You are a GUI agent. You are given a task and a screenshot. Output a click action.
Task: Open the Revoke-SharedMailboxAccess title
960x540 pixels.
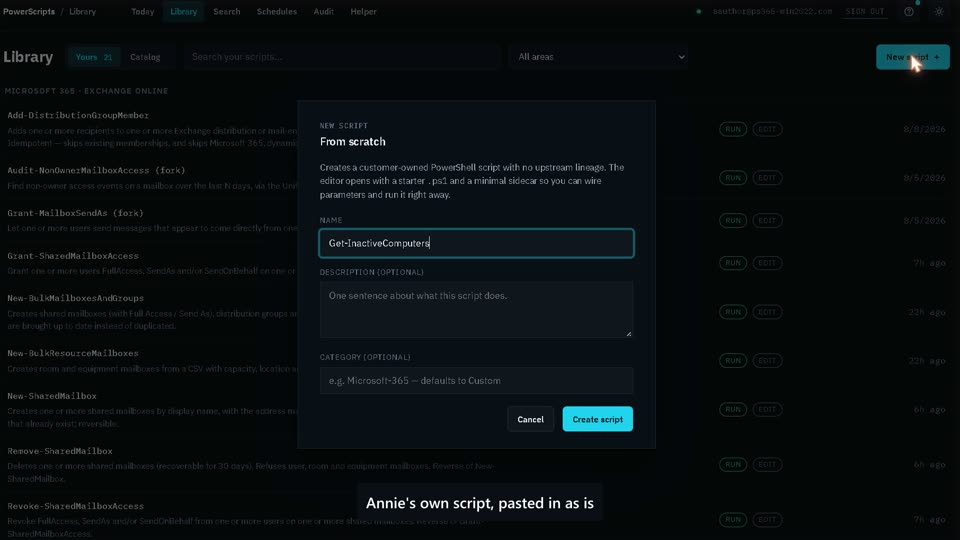75,506
